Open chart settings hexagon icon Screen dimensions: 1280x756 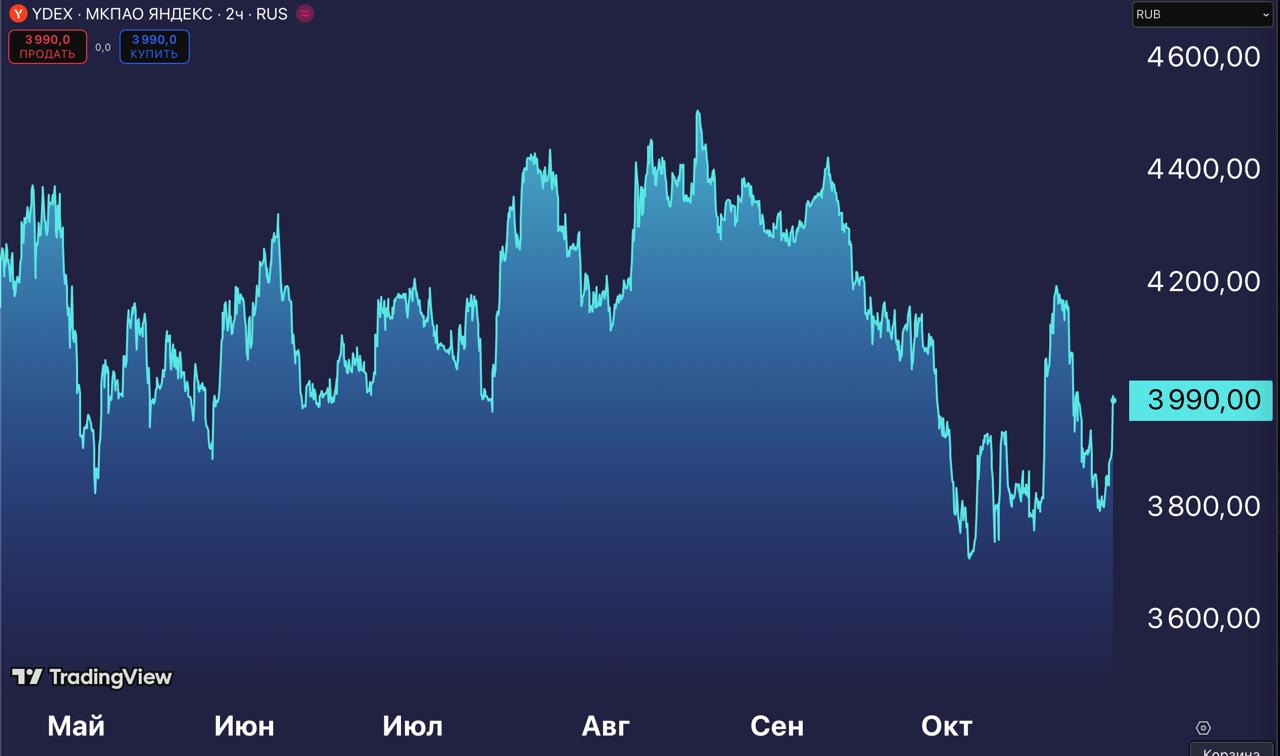pyautogui.click(x=1203, y=728)
